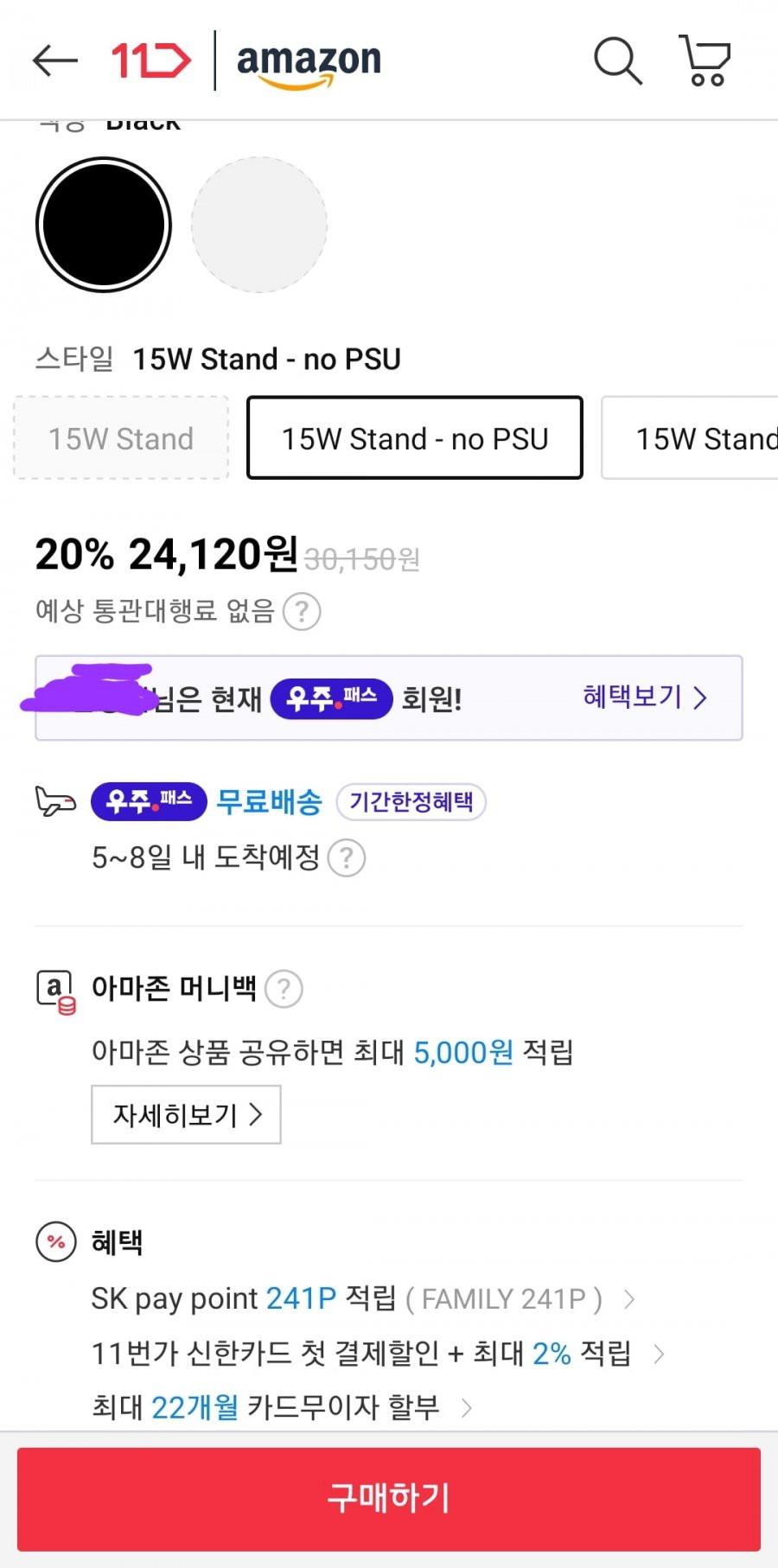Choose the 15W Stand style option
Screen dimensions: 778x1568
point(121,438)
